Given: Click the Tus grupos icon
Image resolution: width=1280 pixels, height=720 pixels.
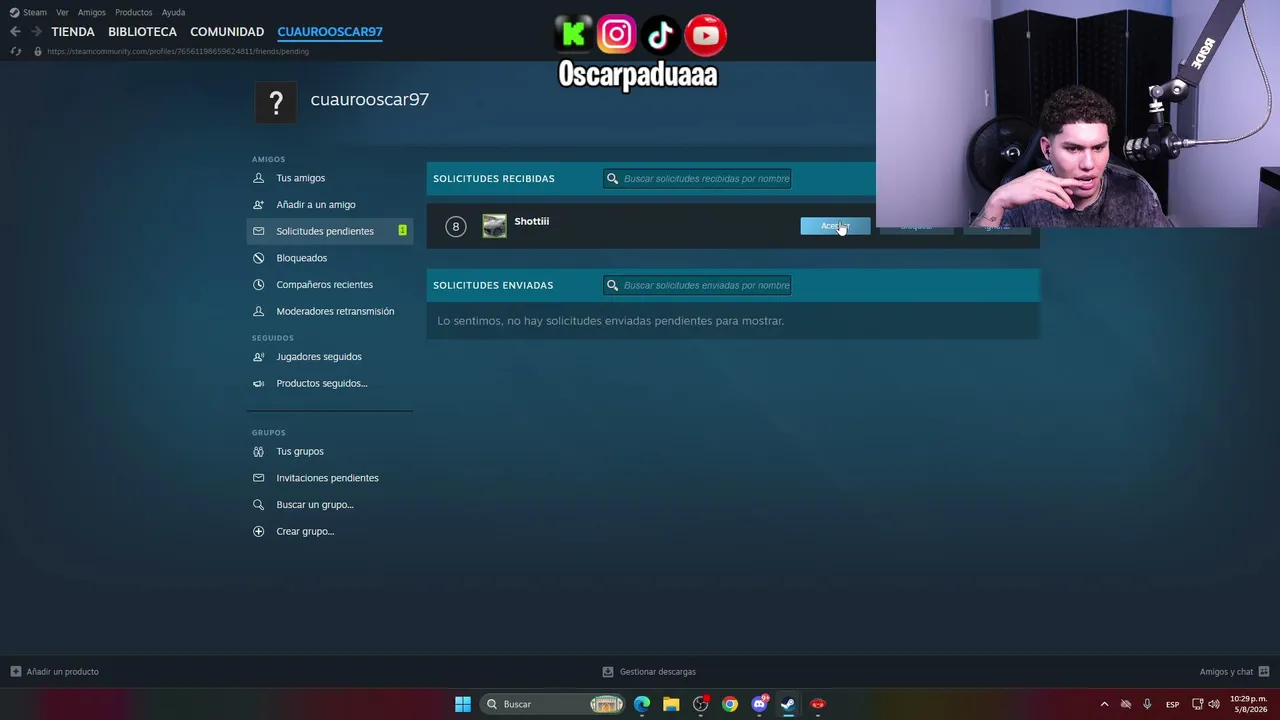Looking at the screenshot, I should click(x=259, y=451).
